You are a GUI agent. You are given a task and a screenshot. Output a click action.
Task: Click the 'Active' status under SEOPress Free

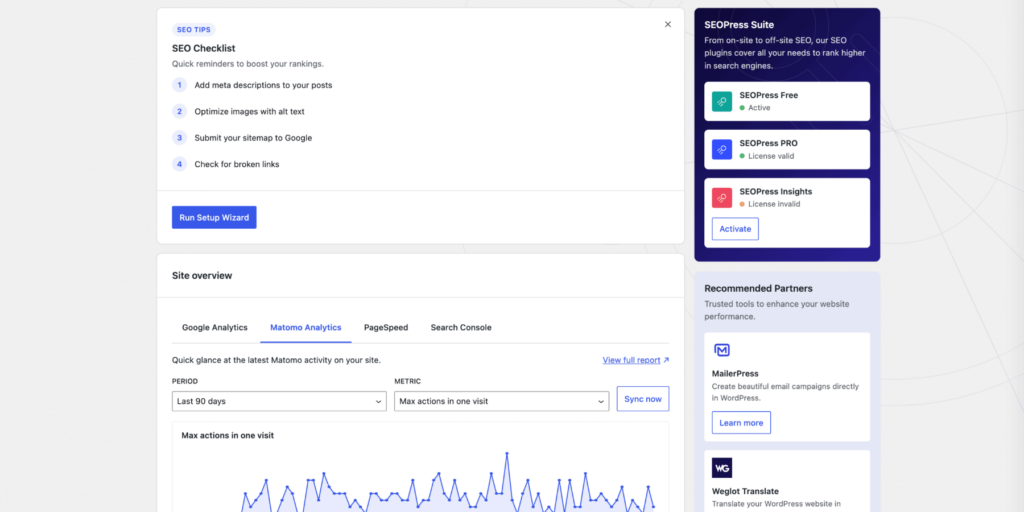pyautogui.click(x=760, y=108)
